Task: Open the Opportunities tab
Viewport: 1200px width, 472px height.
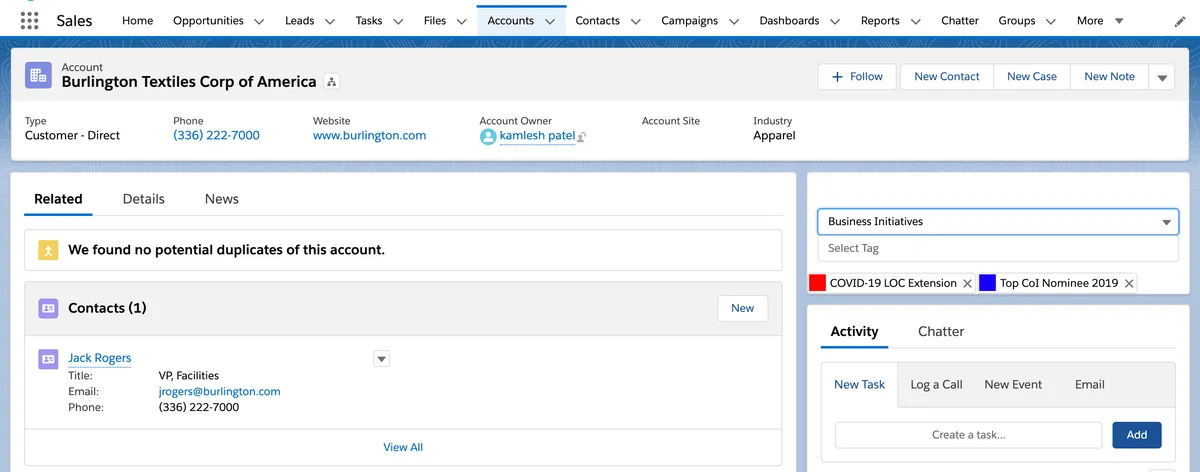Action: coord(208,21)
